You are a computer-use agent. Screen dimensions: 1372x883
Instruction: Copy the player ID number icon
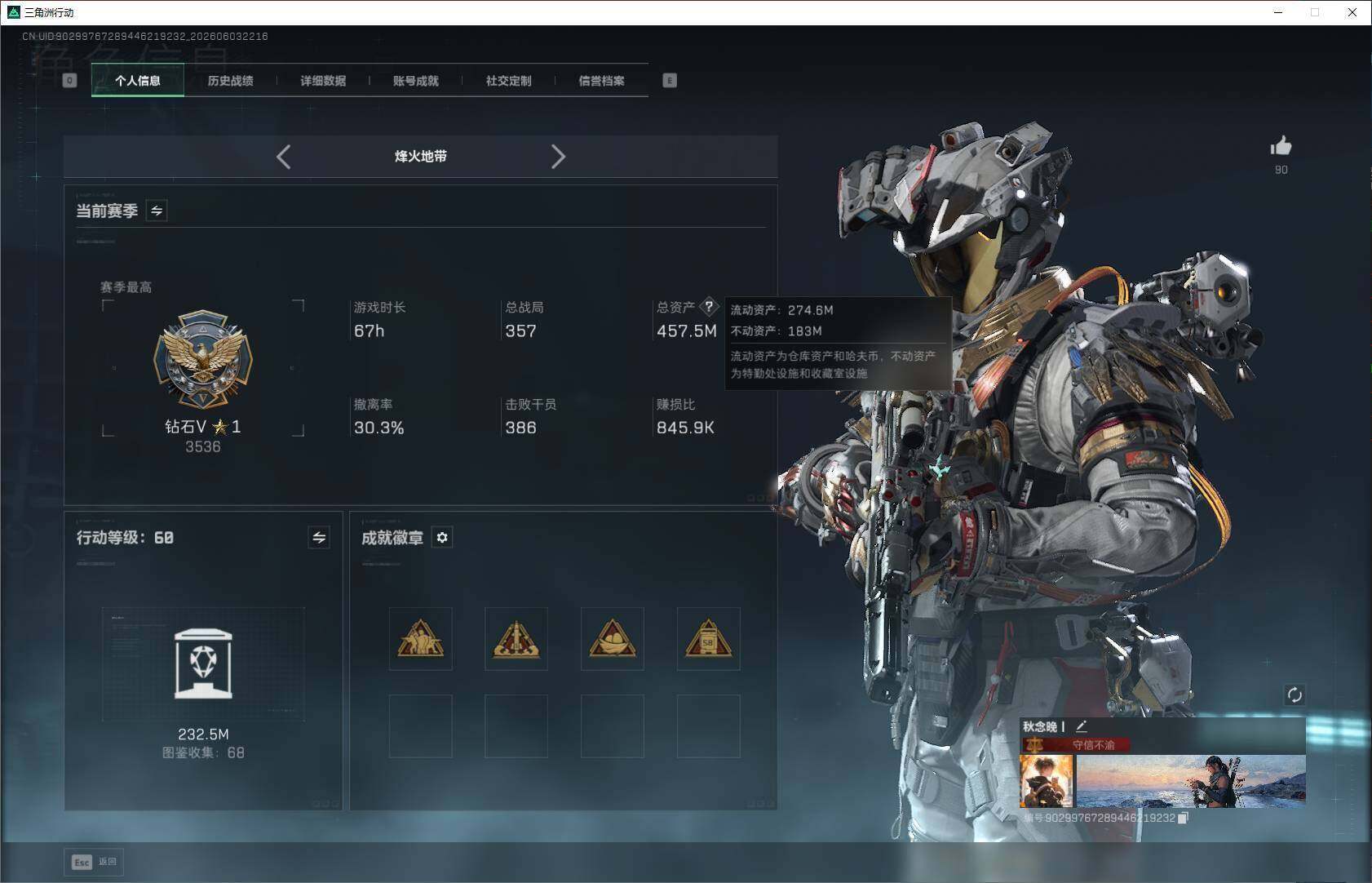(x=1183, y=818)
